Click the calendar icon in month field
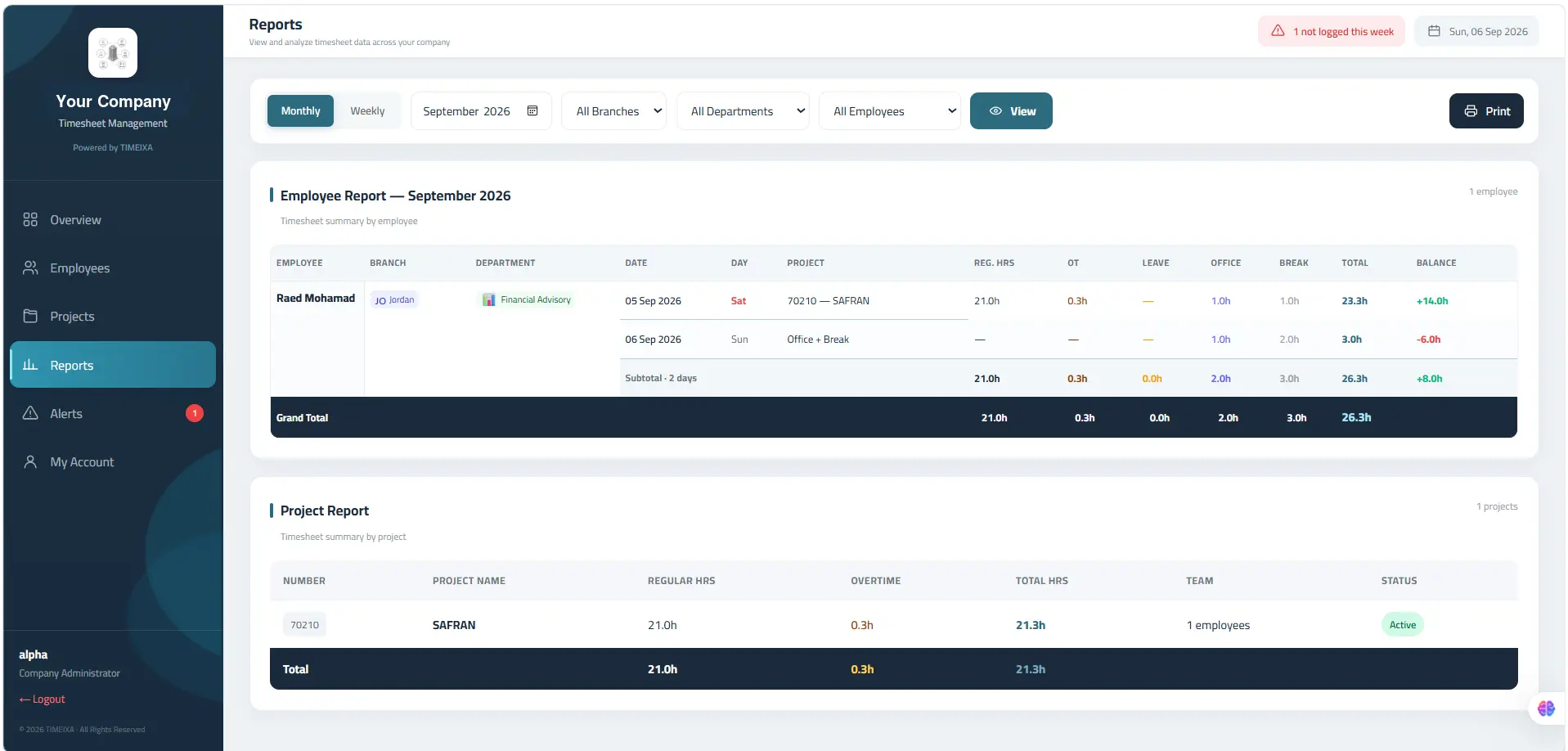 (532, 110)
